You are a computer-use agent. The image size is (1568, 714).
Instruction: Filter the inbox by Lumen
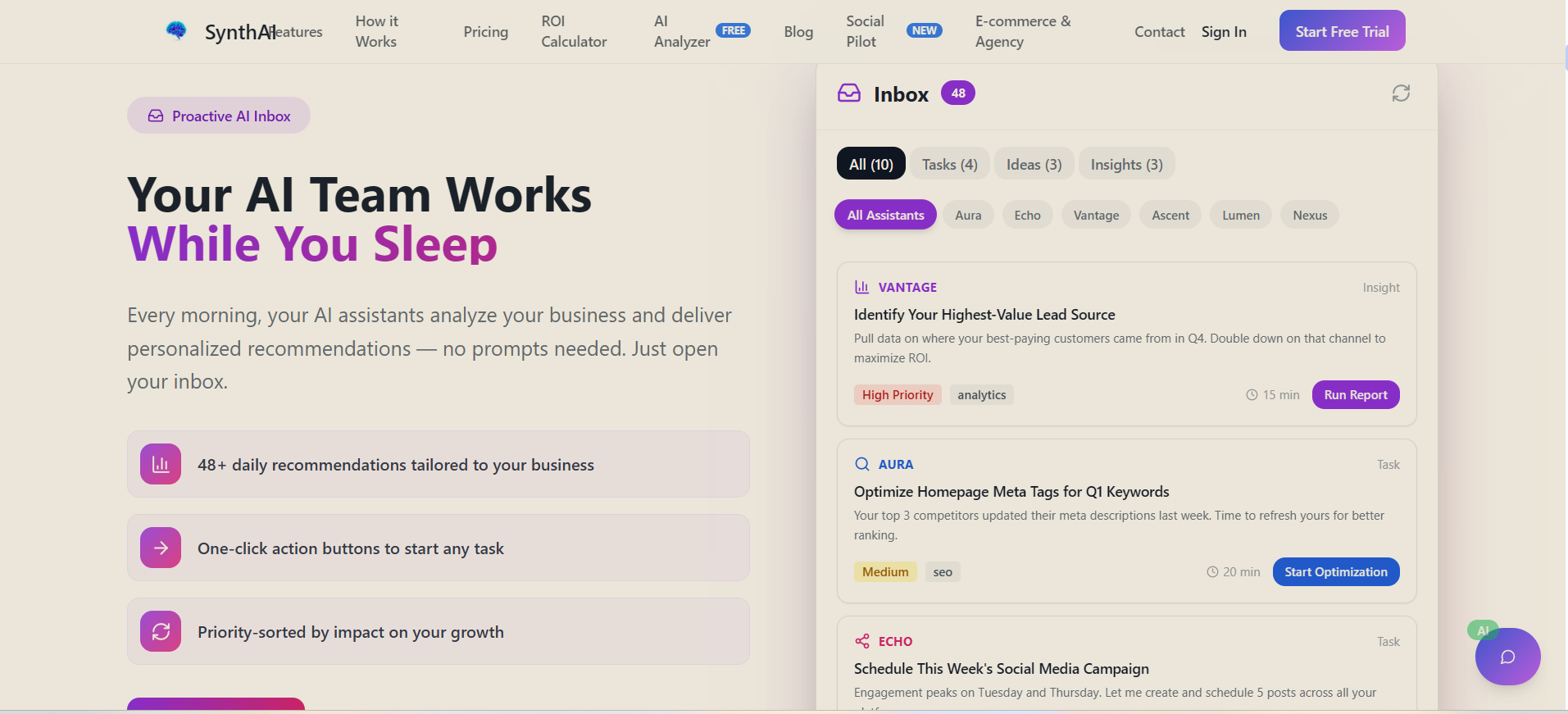1241,215
